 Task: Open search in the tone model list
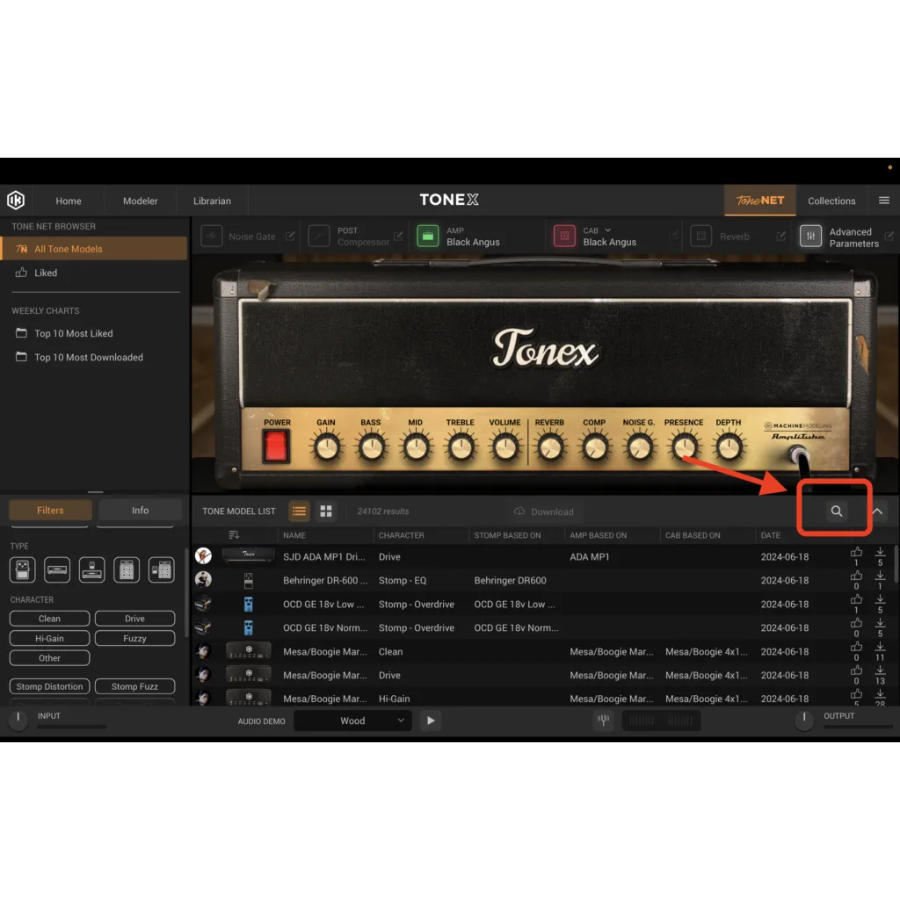tap(836, 511)
